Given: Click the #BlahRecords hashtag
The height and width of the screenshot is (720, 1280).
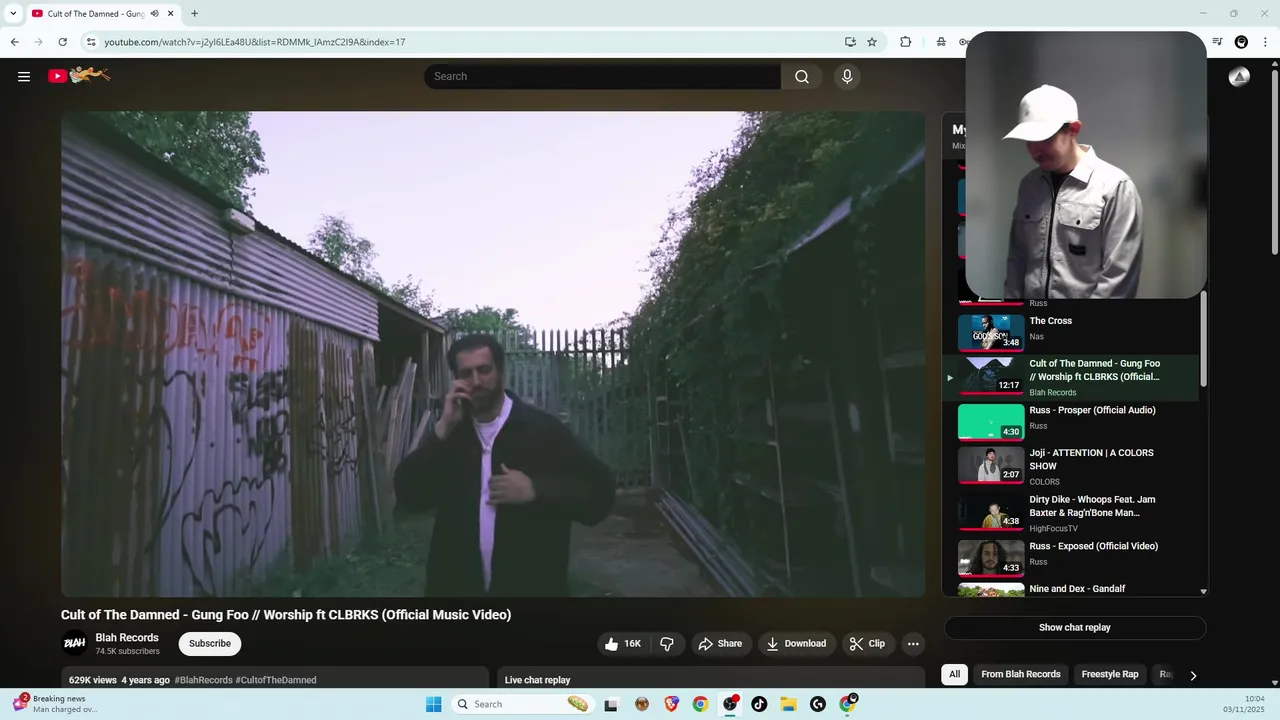Looking at the screenshot, I should pyautogui.click(x=203, y=680).
